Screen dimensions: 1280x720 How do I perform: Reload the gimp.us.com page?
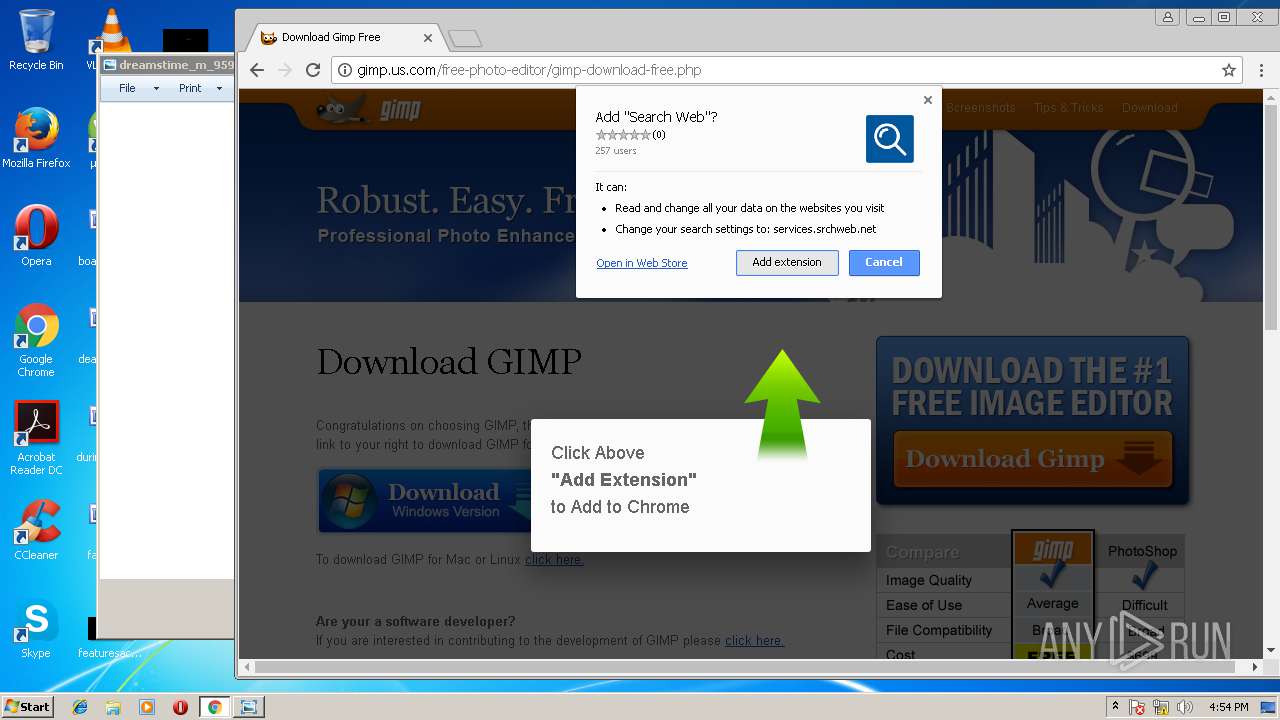(x=313, y=70)
